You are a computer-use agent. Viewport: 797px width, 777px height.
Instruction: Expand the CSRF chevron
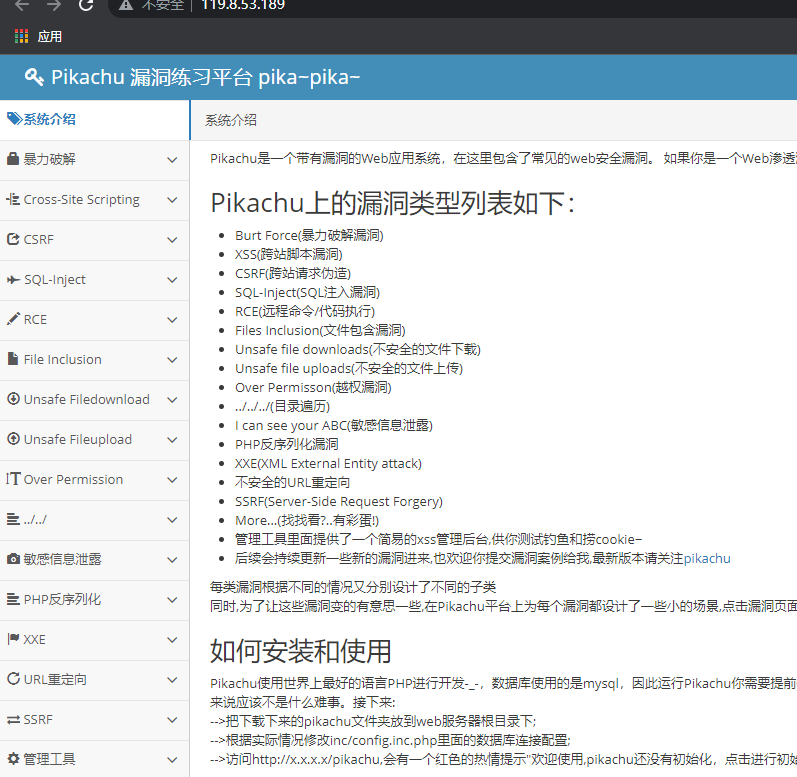pos(172,240)
